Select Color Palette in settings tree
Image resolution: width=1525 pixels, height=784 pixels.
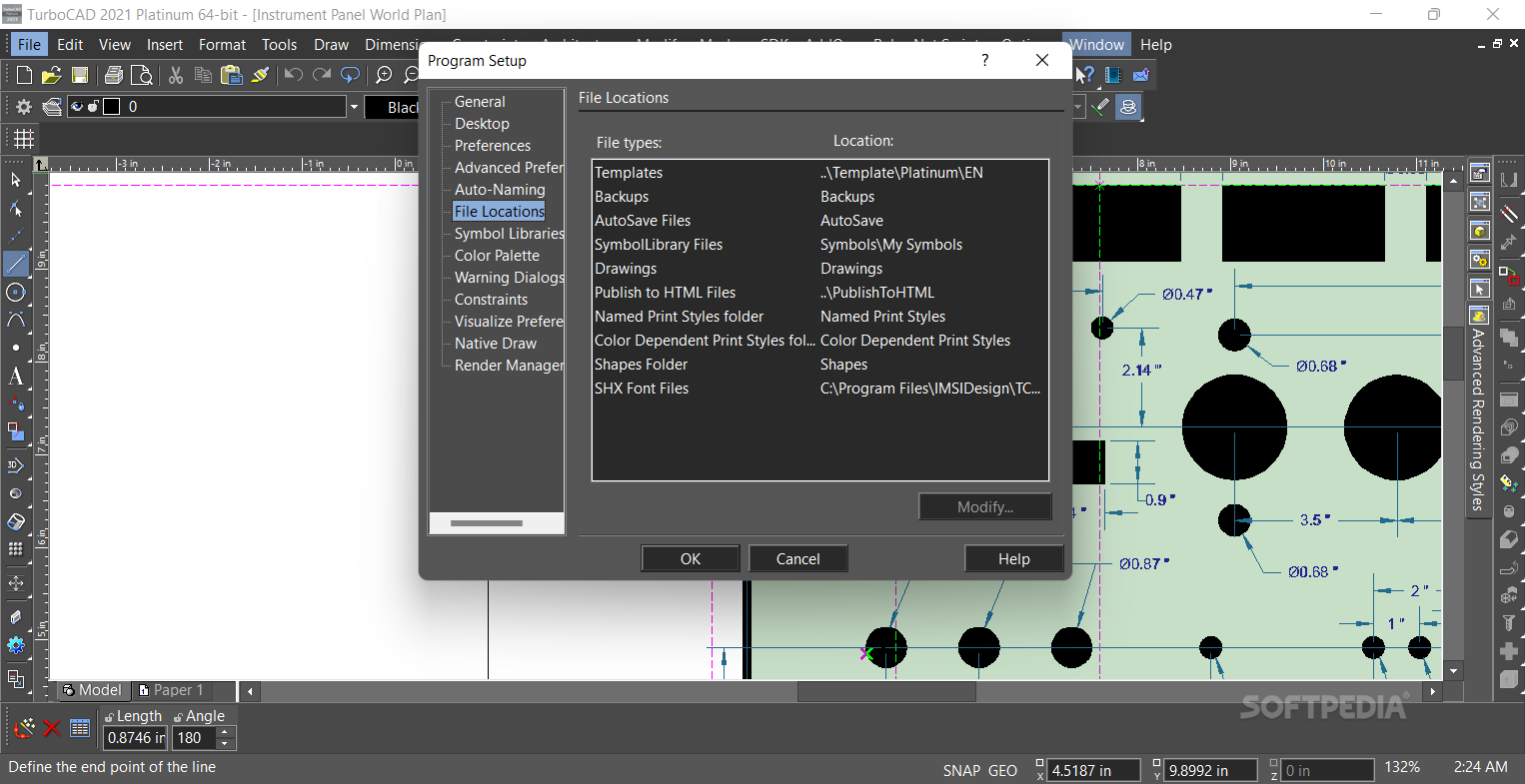tap(497, 256)
